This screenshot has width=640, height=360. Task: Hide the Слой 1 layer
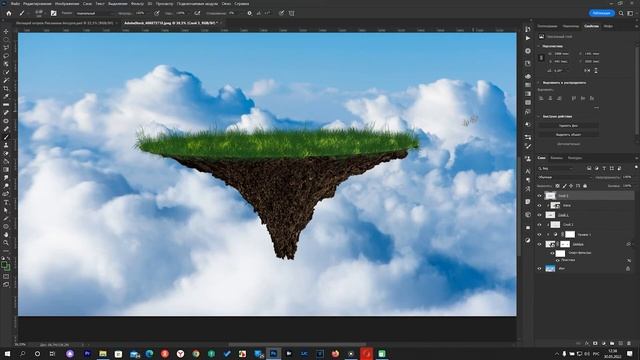[539, 215]
